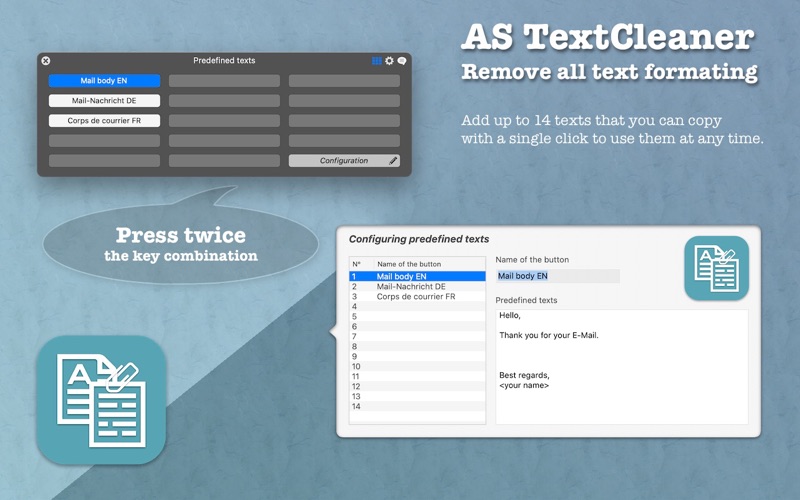Select row 1 'Mail body EN' in the list

click(x=417, y=277)
